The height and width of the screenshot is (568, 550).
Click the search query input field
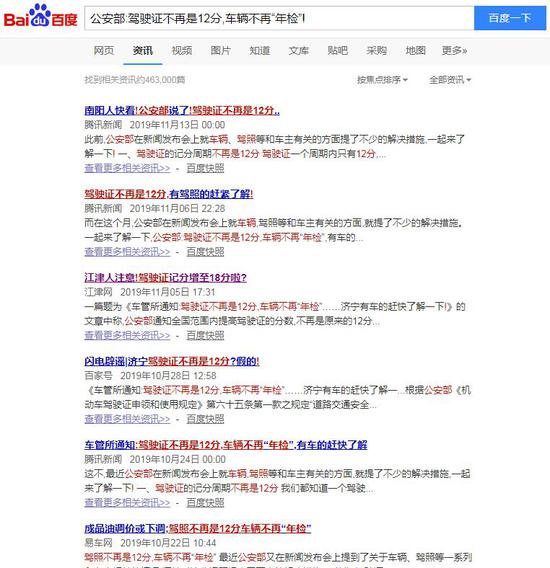(279, 18)
